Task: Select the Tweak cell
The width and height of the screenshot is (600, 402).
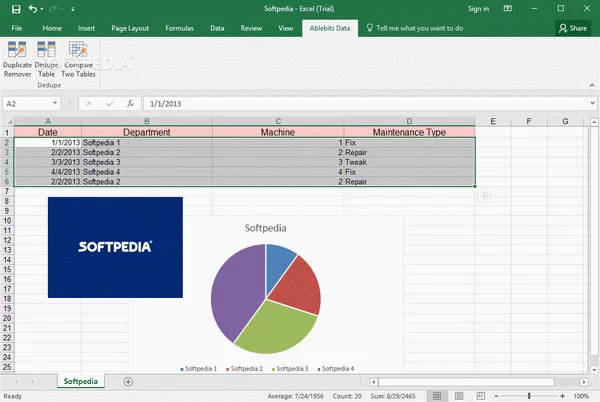Action: 409,162
